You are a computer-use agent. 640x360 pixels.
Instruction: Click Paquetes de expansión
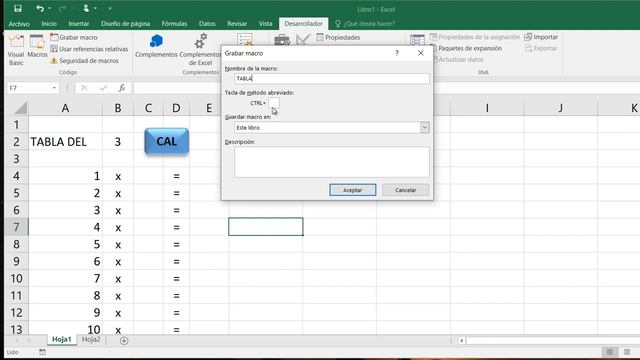click(469, 48)
